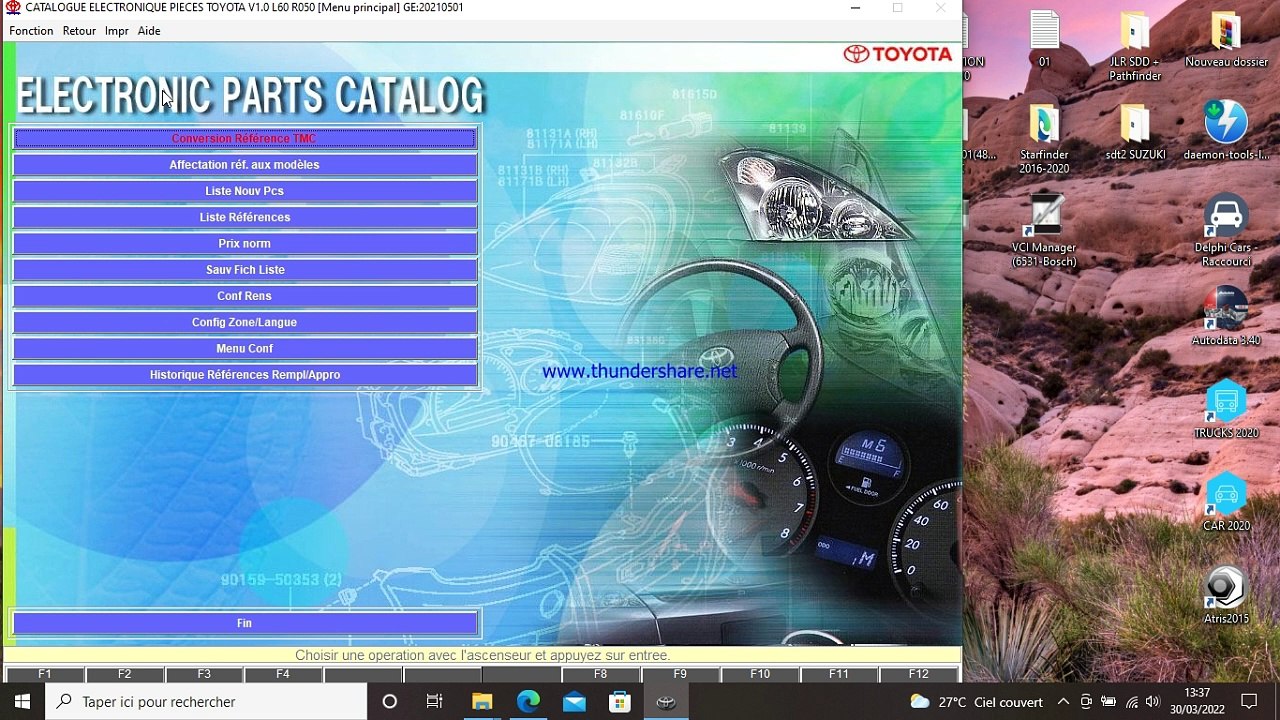Screen dimensions: 1280x720
Task: Open Liste Références
Action: point(245,217)
